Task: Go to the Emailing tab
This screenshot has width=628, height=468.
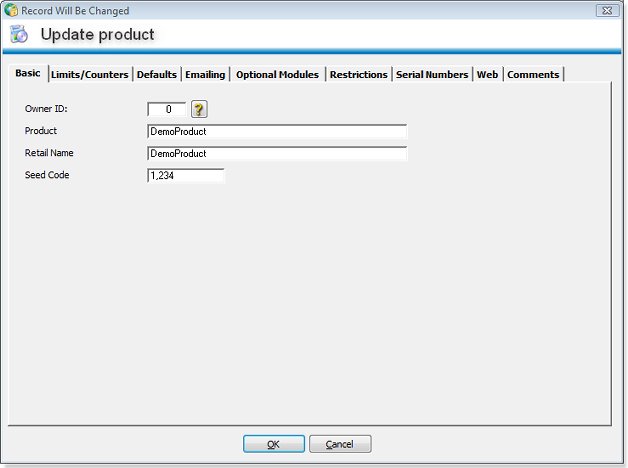Action: (205, 75)
